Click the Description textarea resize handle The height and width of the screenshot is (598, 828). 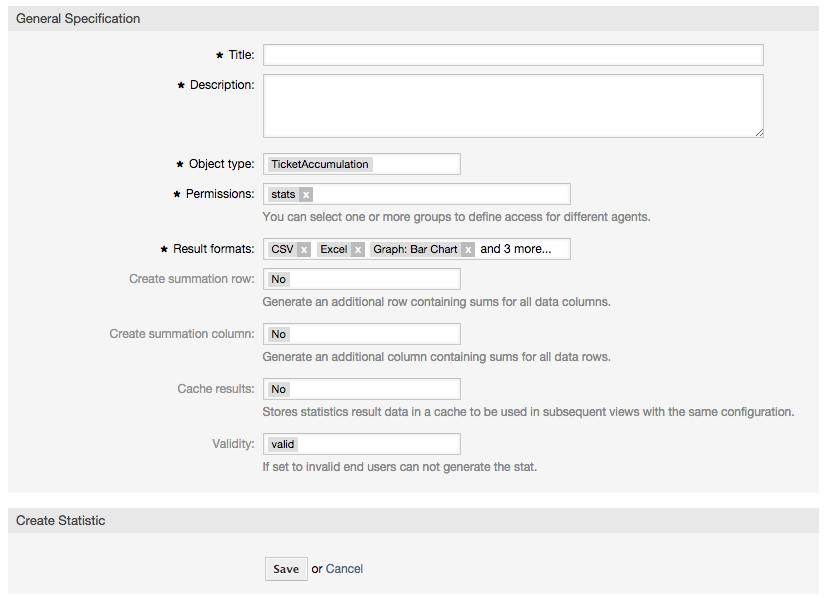[x=759, y=132]
